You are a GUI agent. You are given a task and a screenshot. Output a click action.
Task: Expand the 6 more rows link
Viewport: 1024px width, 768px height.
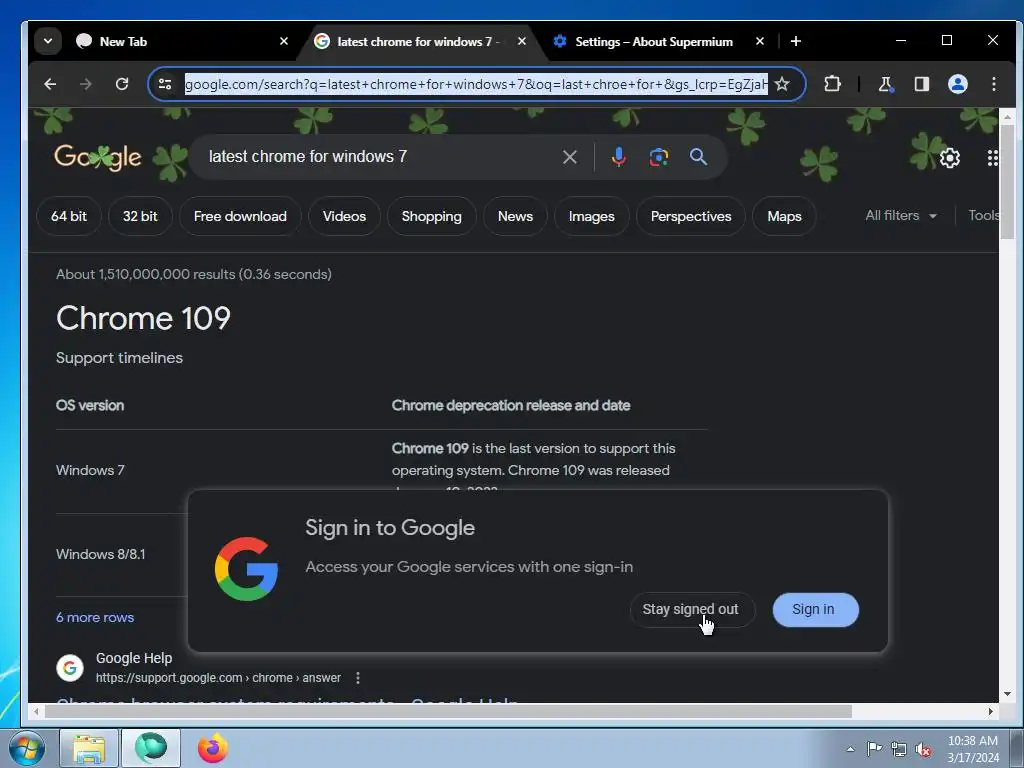pos(95,617)
